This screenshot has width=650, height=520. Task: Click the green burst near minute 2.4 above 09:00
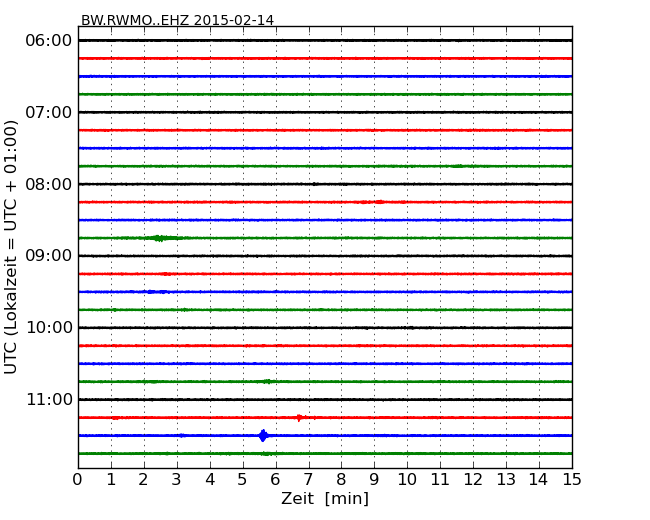160,238
